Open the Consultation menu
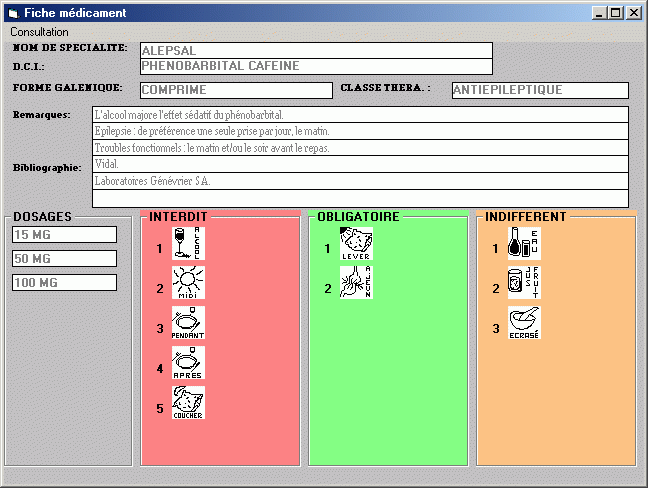648x488 pixels. [x=39, y=32]
